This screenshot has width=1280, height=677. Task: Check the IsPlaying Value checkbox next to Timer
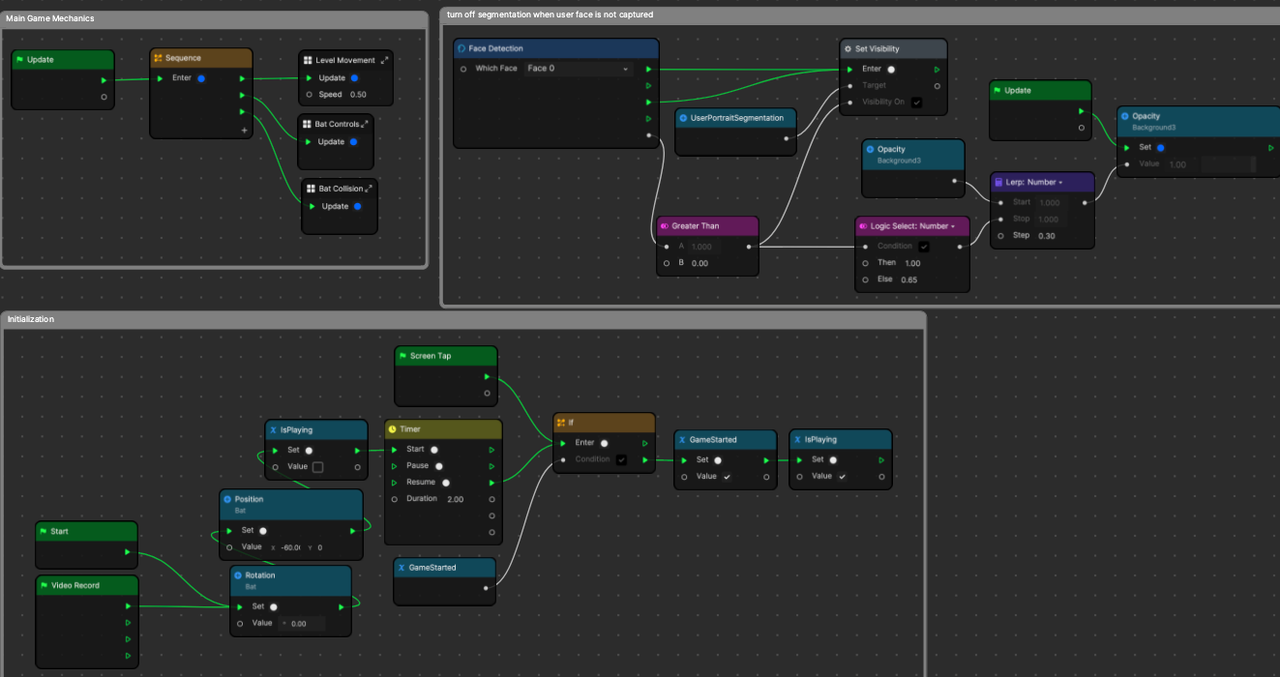(x=318, y=467)
